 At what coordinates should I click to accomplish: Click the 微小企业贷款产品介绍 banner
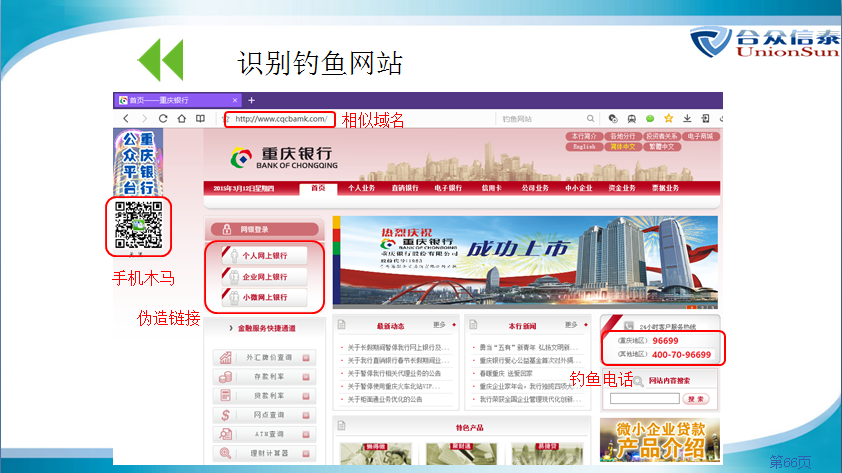660,440
